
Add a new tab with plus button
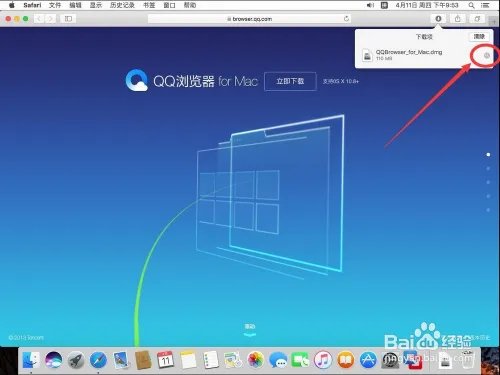point(493,21)
